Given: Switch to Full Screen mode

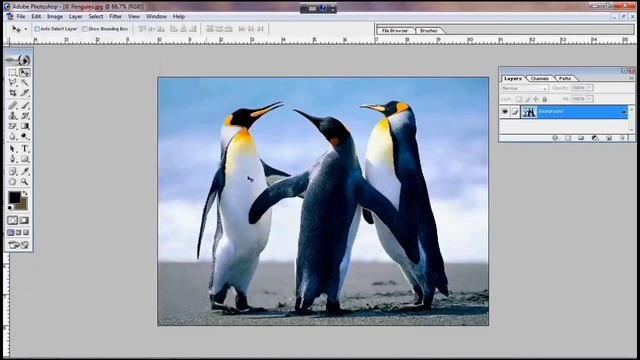Looking at the screenshot, I should point(26,233).
